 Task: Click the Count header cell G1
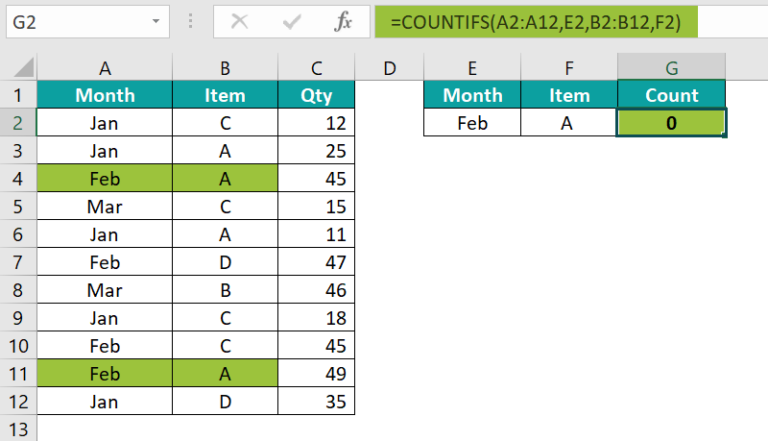tap(672, 95)
